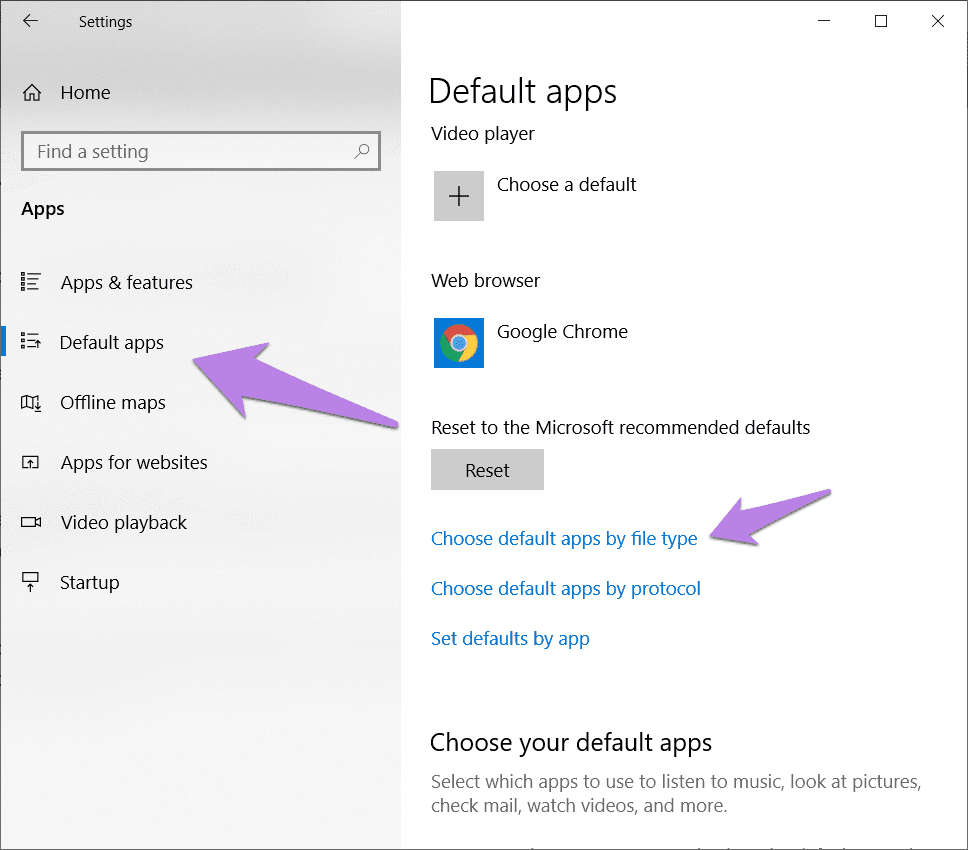Click the Offline maps icon
Viewport: 968px width, 850px height.
[x=31, y=403]
